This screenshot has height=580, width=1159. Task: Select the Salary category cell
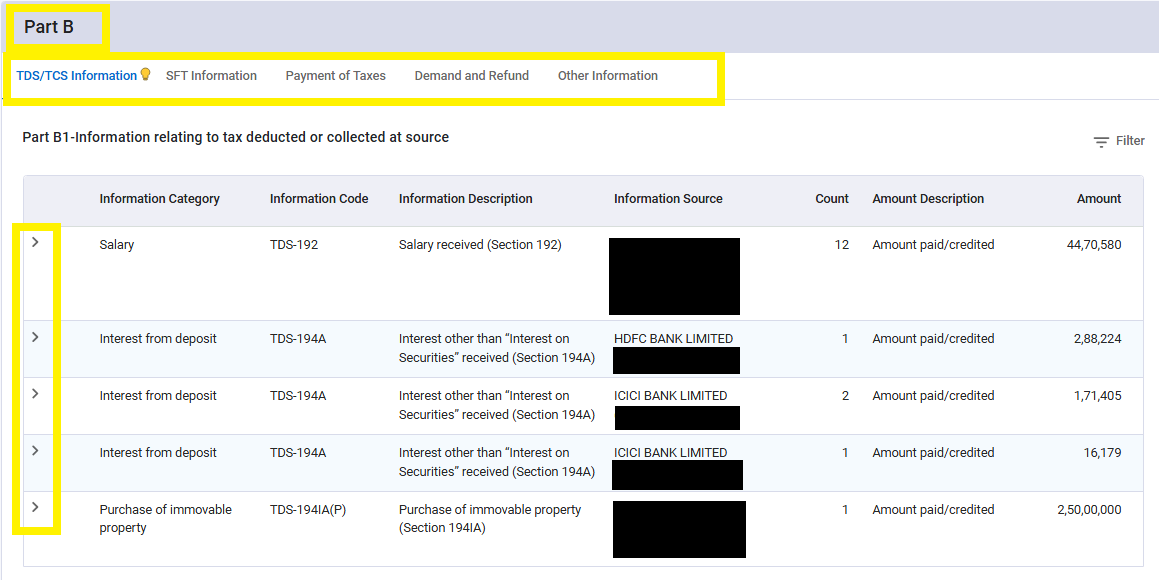(117, 245)
